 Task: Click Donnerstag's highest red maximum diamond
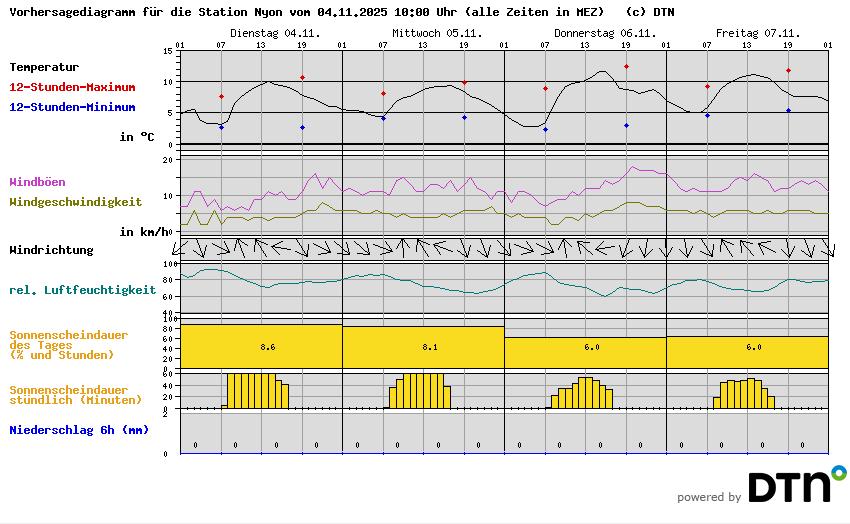coord(626,67)
